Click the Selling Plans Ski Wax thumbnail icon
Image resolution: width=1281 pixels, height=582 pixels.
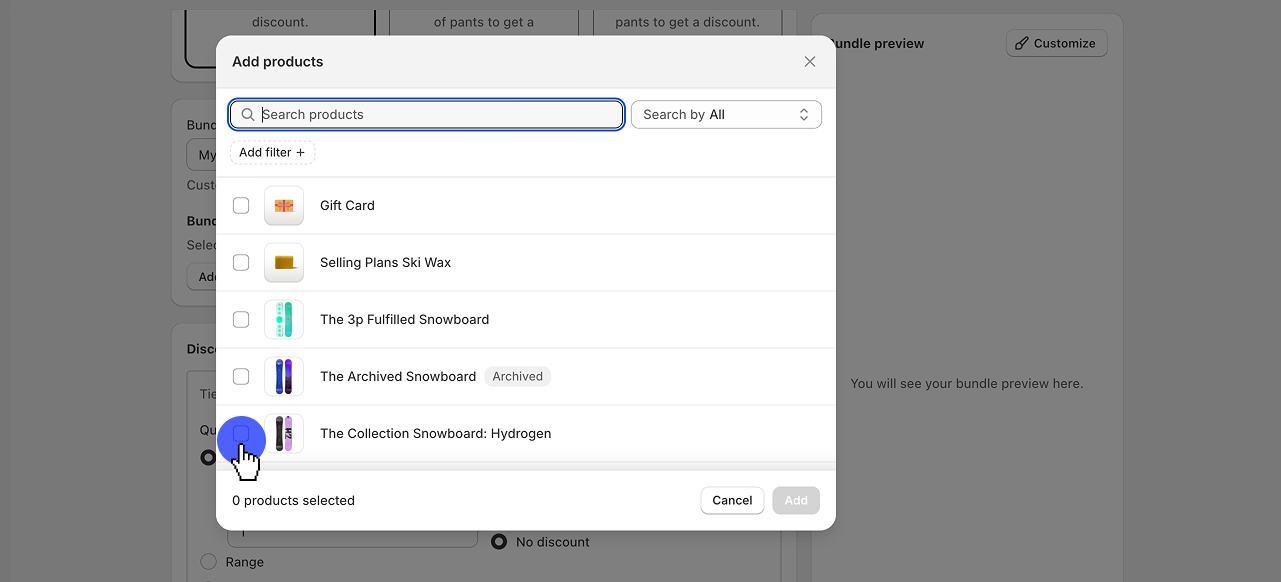click(284, 263)
